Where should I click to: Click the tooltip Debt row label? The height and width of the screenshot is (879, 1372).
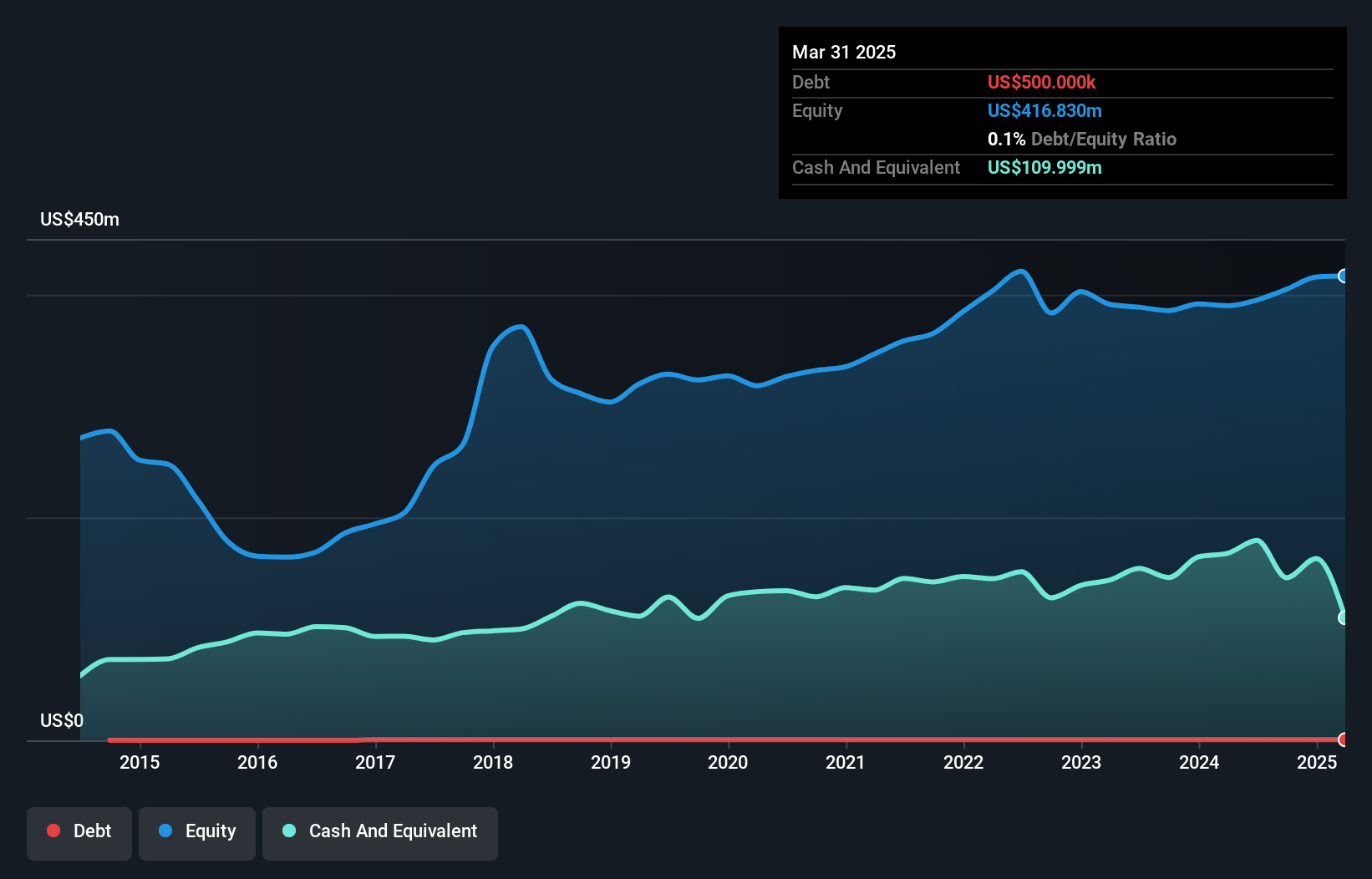[x=810, y=82]
